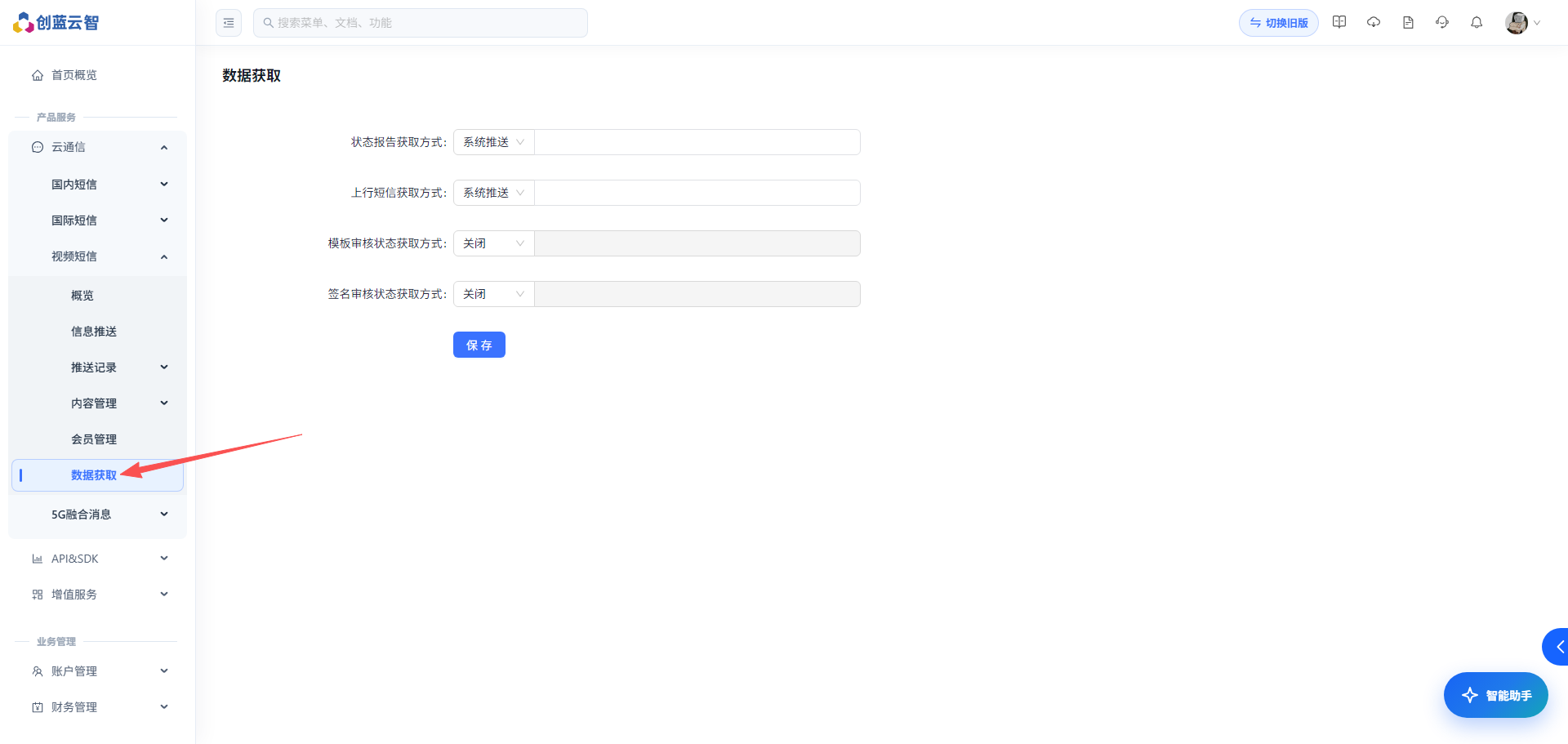Image resolution: width=1568 pixels, height=744 pixels.
Task: Open 签名审核状态获取方式 dropdown
Action: tap(494, 294)
